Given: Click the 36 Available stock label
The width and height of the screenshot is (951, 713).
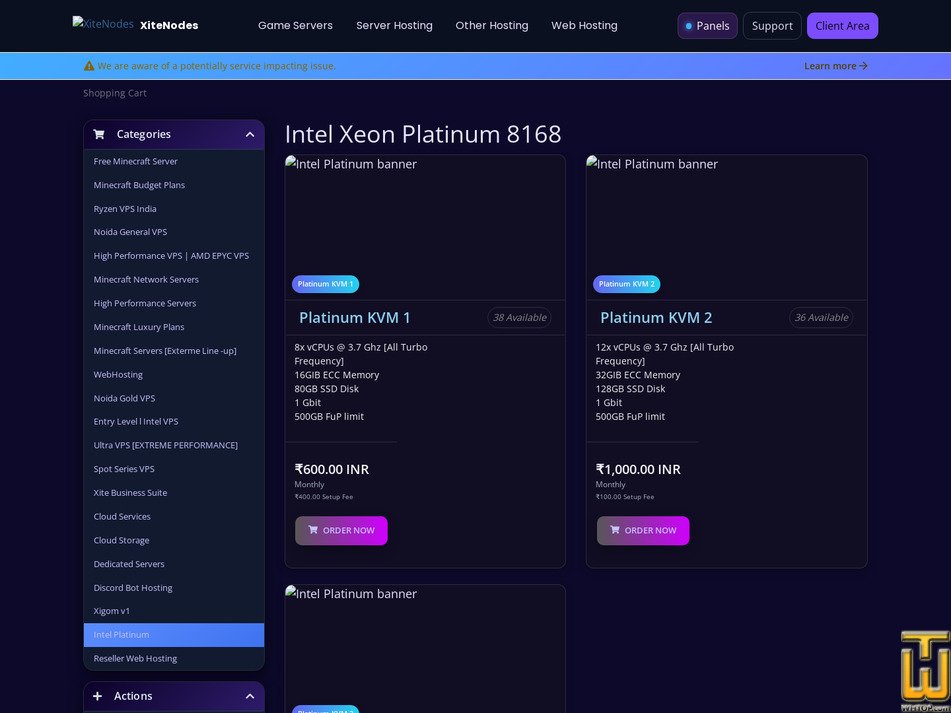Looking at the screenshot, I should coord(821,318).
